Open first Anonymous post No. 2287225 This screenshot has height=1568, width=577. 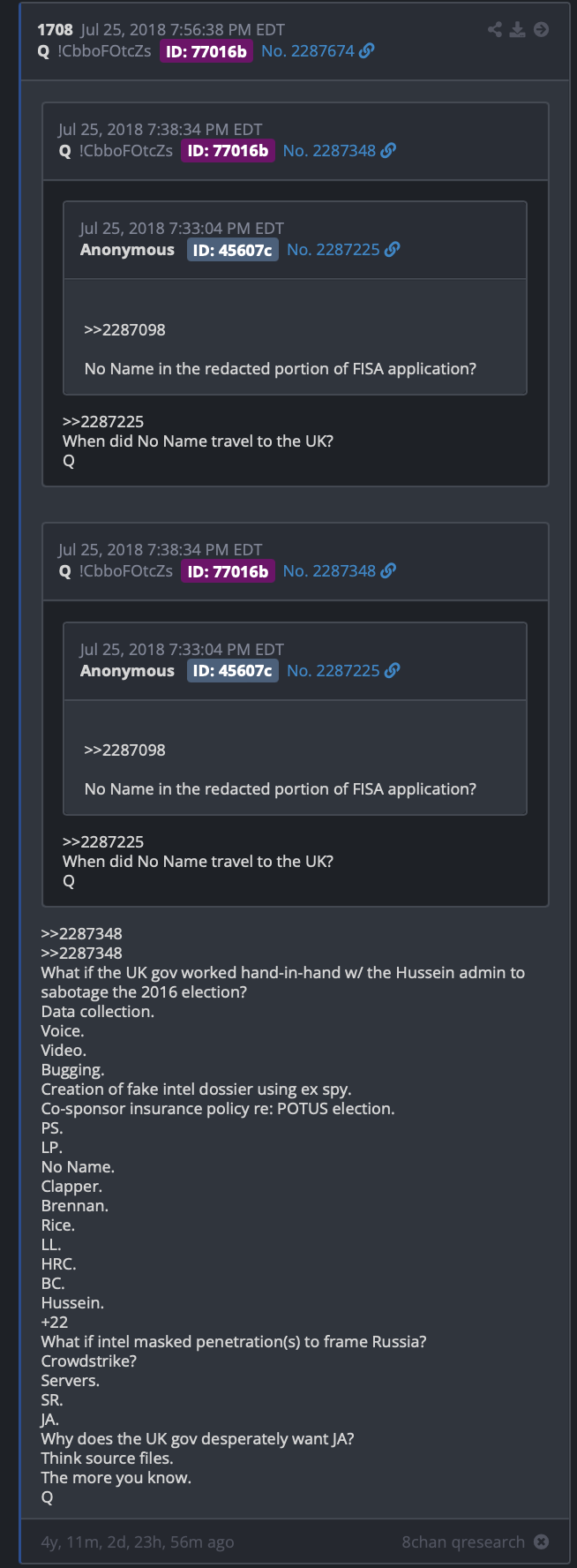click(333, 250)
